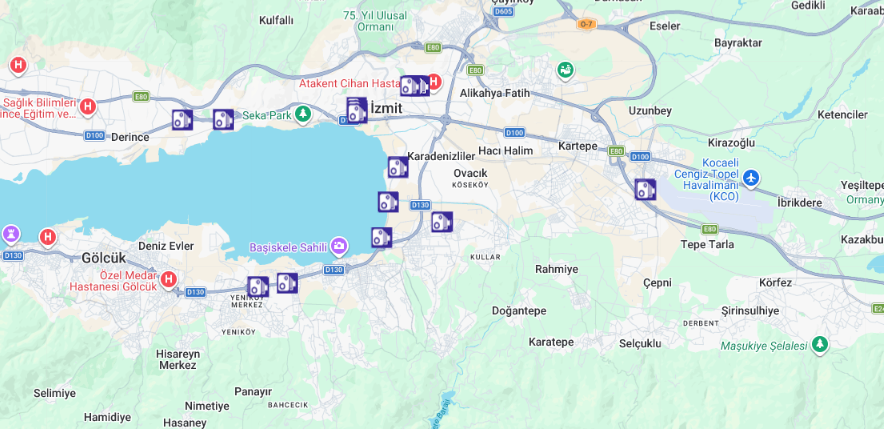Image resolution: width=884 pixels, height=429 pixels.
Task: Open the green marker above Alikahya Fatih
Action: pyautogui.click(x=566, y=70)
